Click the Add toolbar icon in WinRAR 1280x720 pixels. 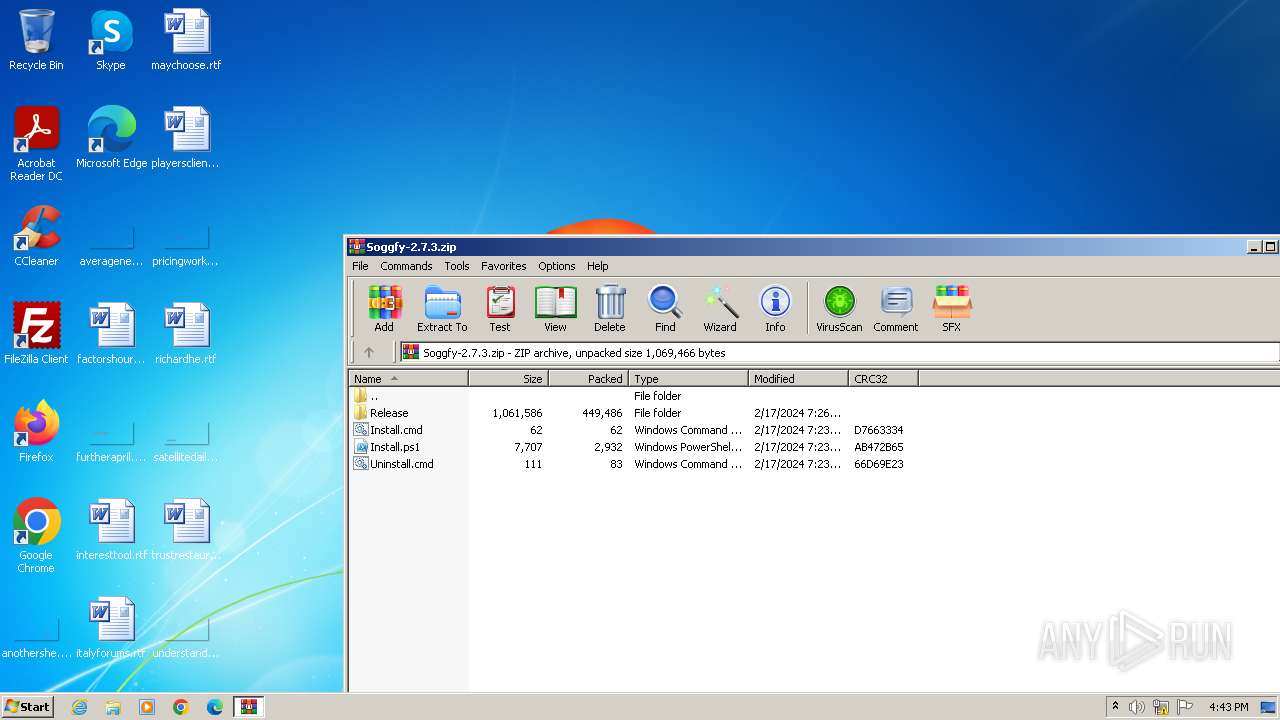384,308
